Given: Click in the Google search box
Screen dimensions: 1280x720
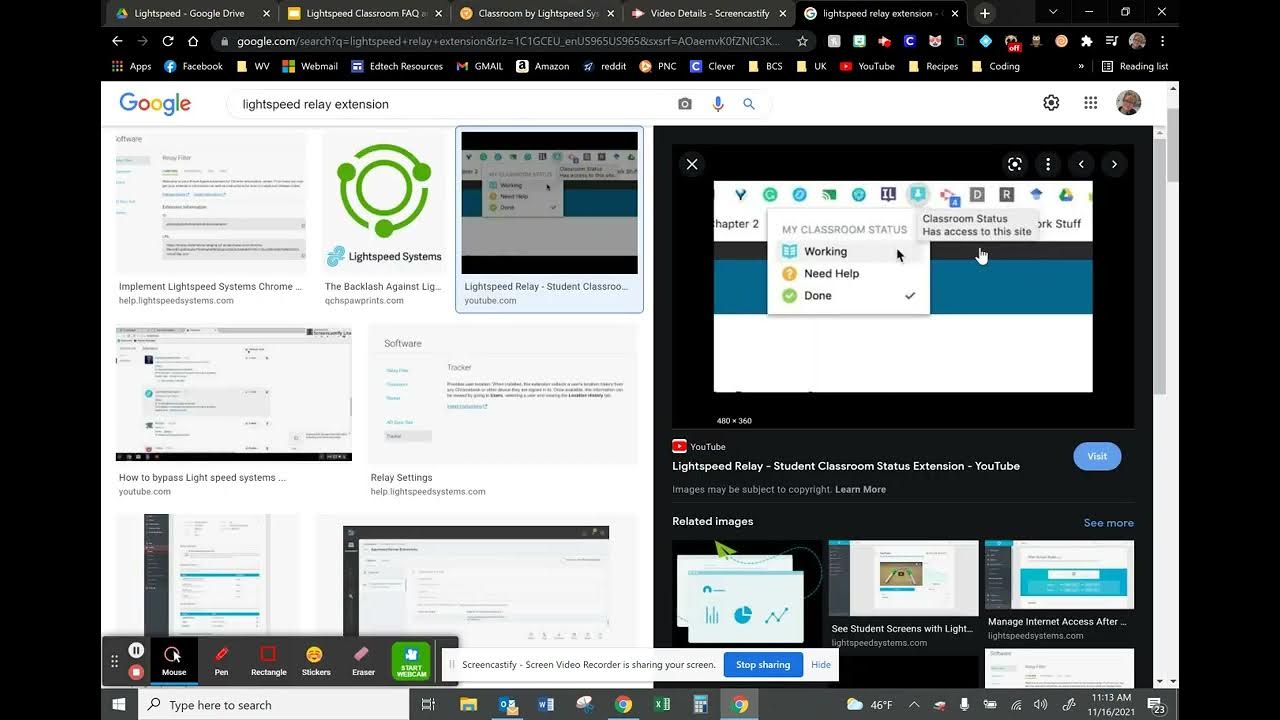Looking at the screenshot, I should pos(455,104).
